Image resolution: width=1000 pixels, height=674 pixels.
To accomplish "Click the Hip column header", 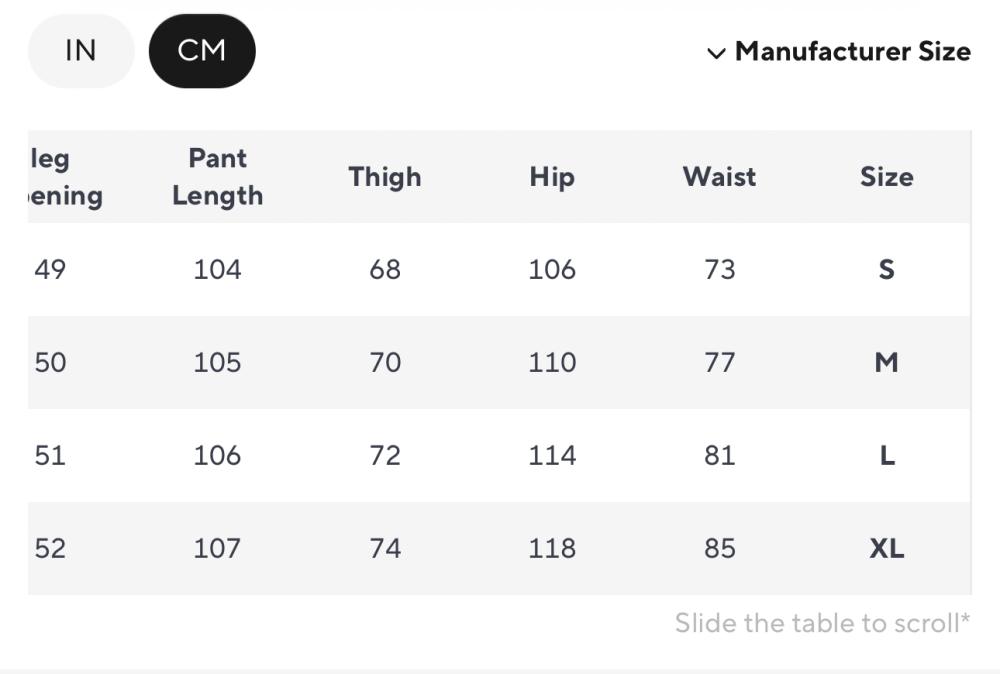I will 552,177.
